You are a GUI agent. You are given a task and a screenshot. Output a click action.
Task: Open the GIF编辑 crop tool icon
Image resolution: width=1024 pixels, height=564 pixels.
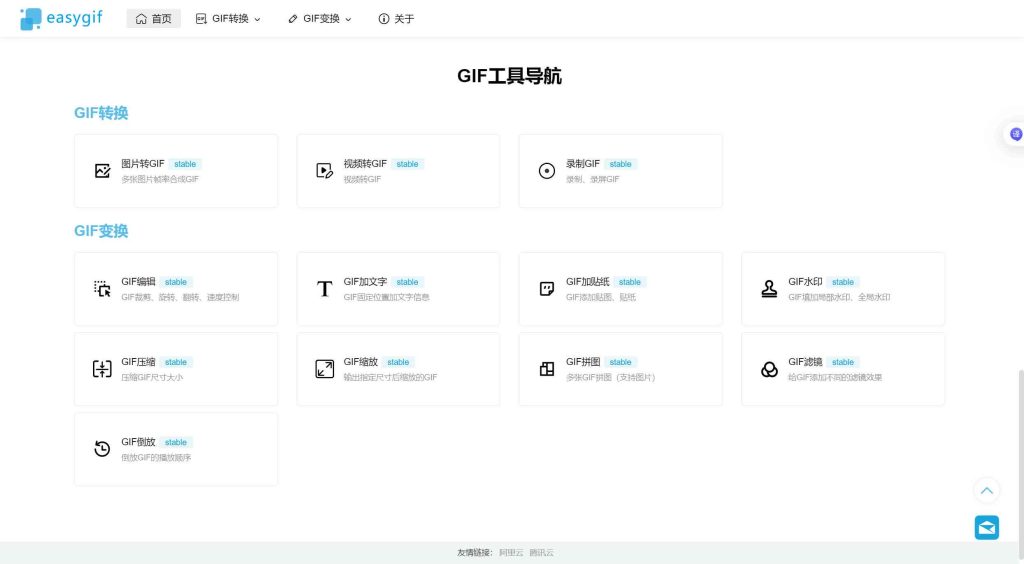(102, 289)
